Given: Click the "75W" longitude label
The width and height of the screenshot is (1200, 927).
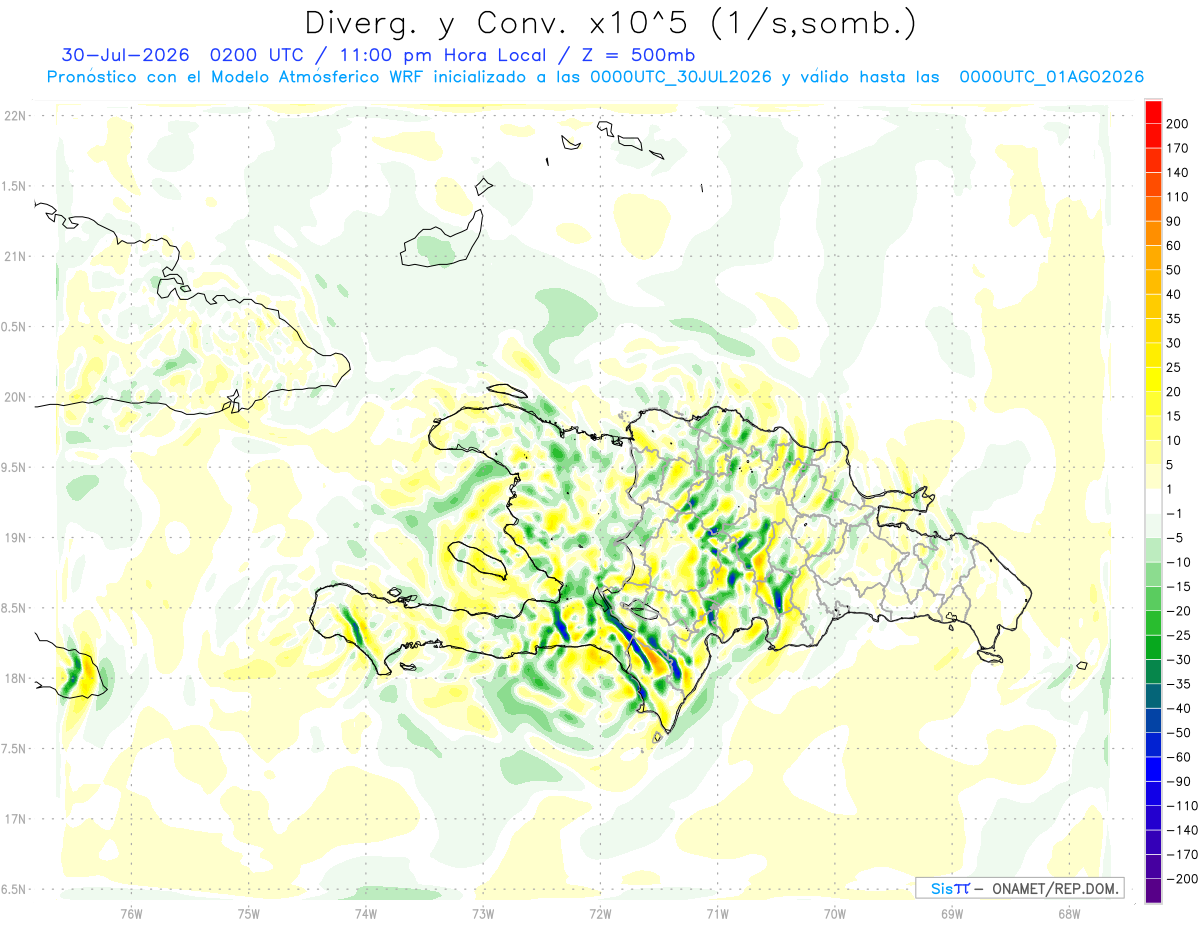Looking at the screenshot, I should 249,913.
